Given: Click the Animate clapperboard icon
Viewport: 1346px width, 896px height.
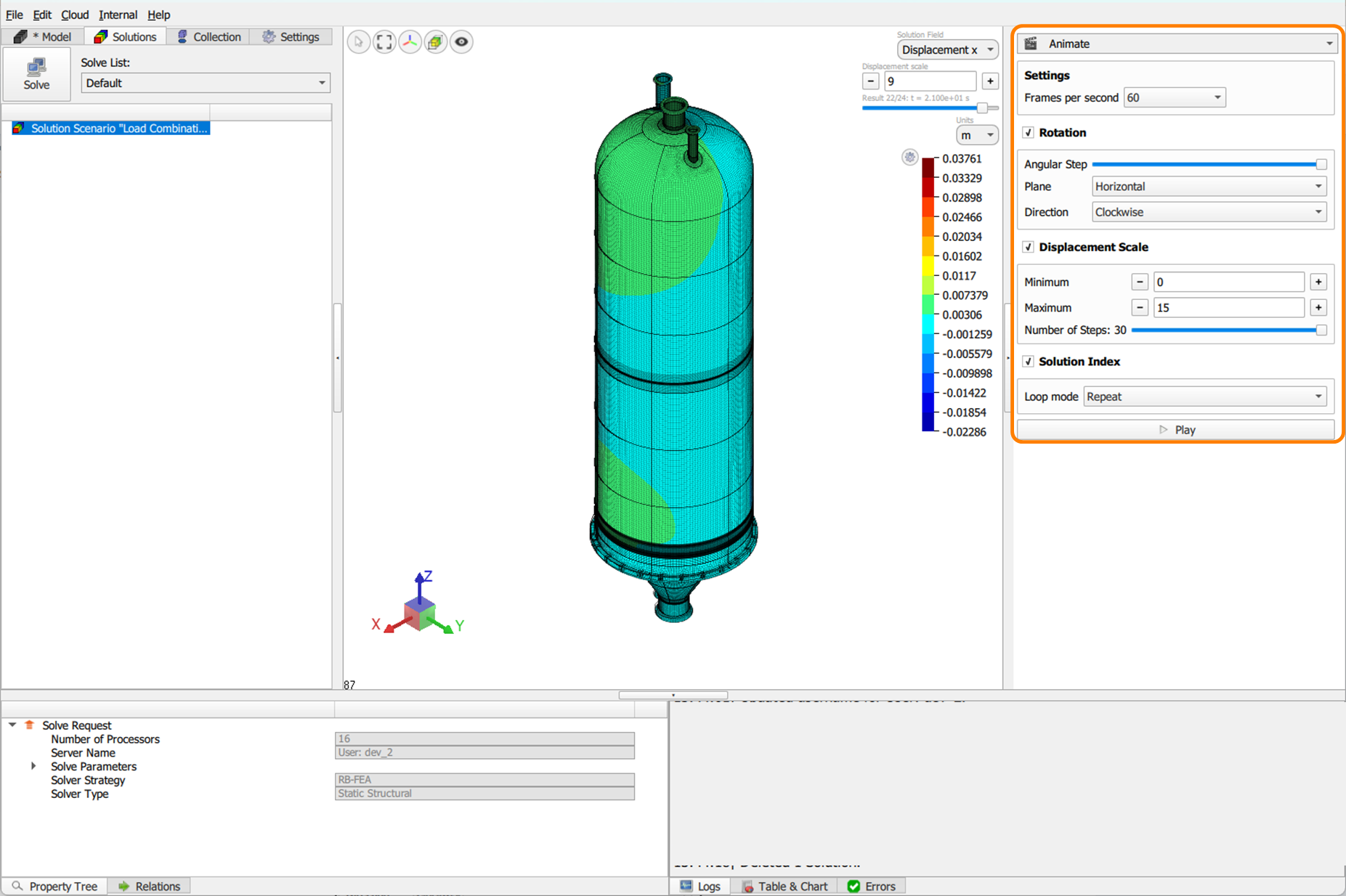Looking at the screenshot, I should pos(1031,44).
